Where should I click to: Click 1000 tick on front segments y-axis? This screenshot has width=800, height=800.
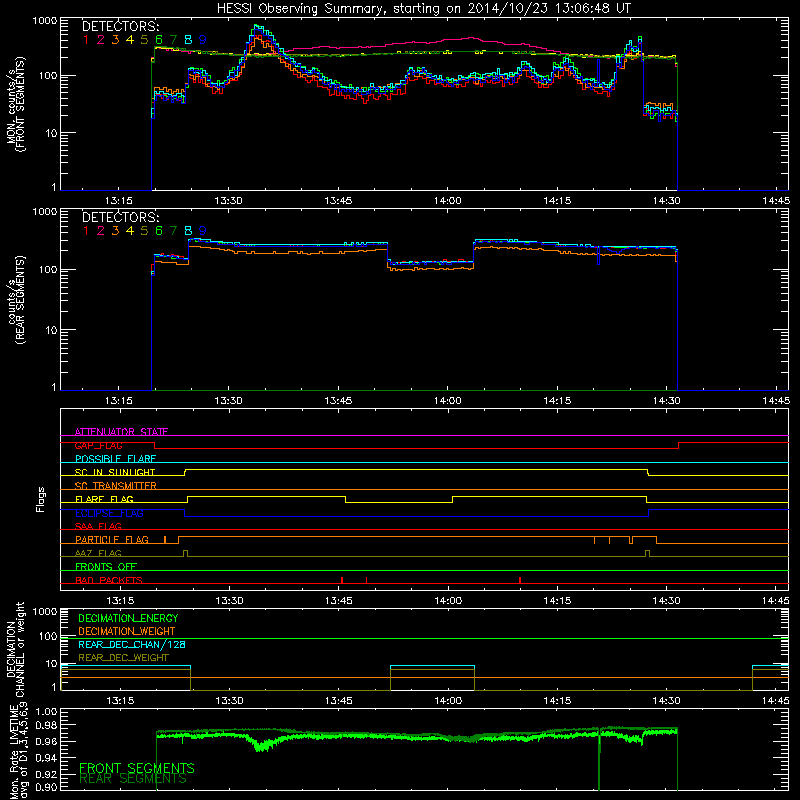pos(45,21)
